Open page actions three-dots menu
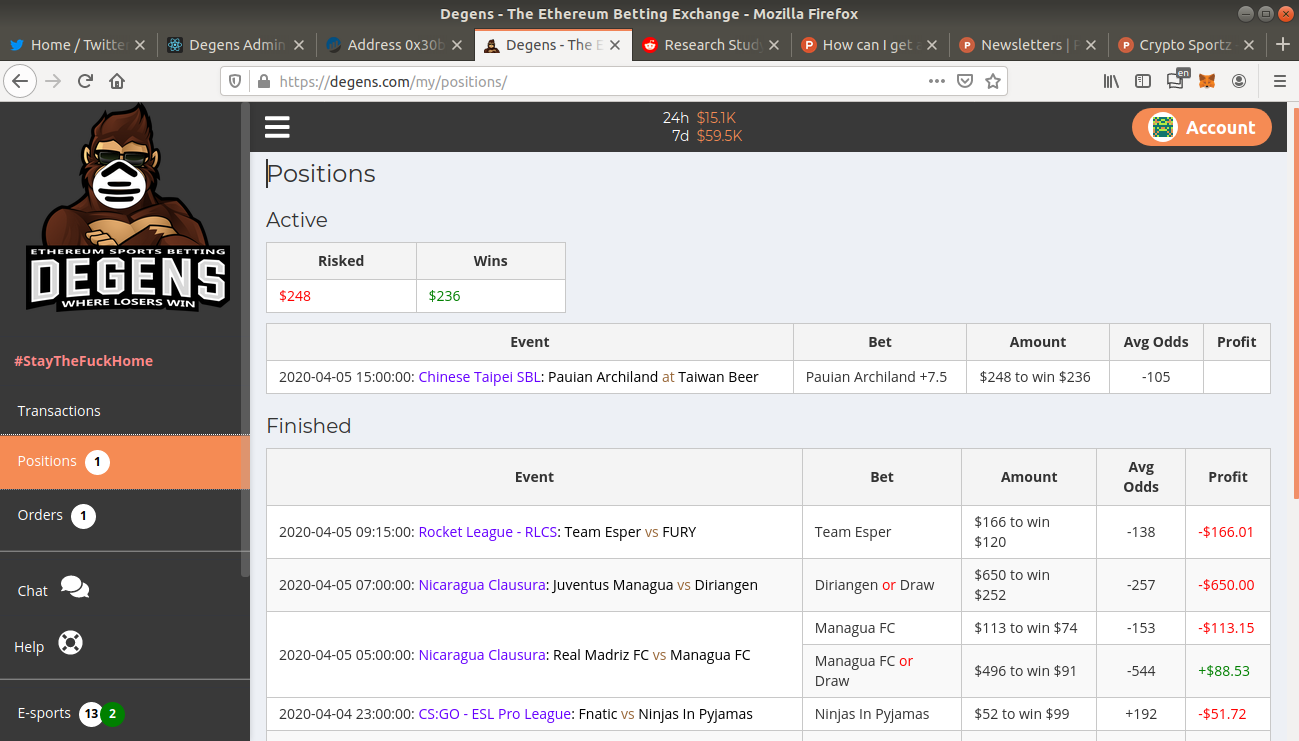The width and height of the screenshot is (1299, 741). (937, 81)
